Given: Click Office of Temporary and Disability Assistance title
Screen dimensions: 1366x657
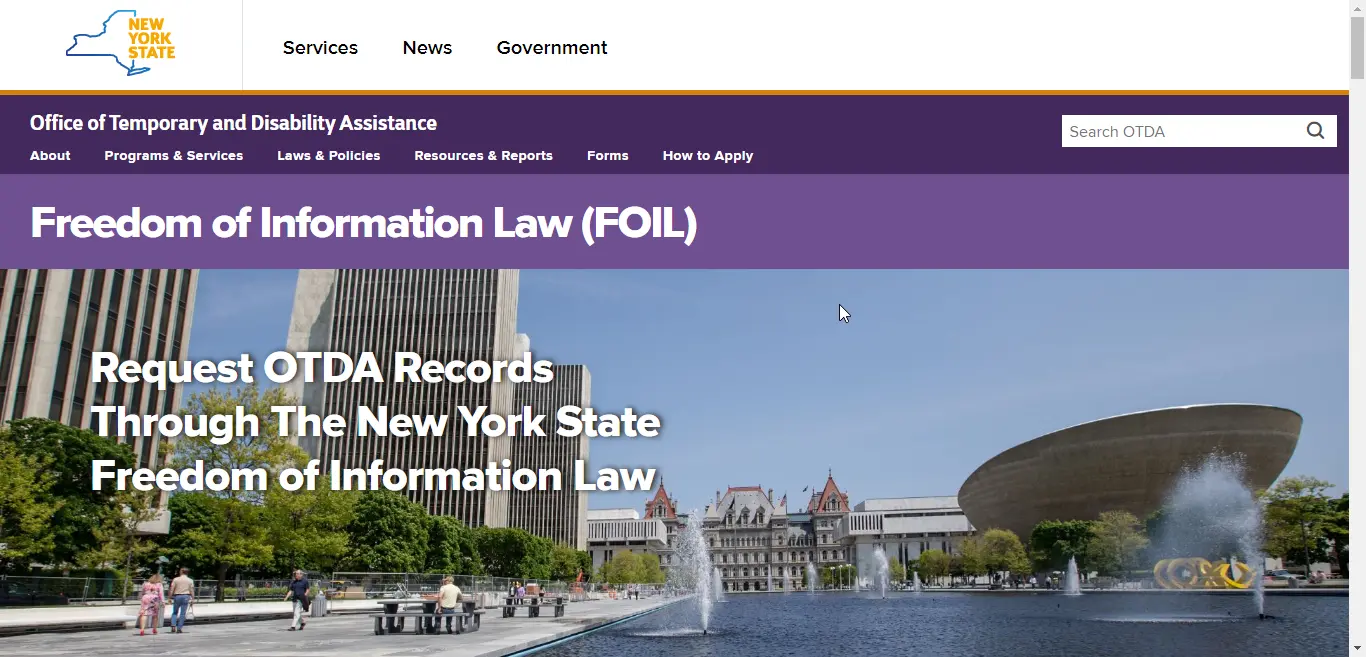Looking at the screenshot, I should [x=233, y=123].
